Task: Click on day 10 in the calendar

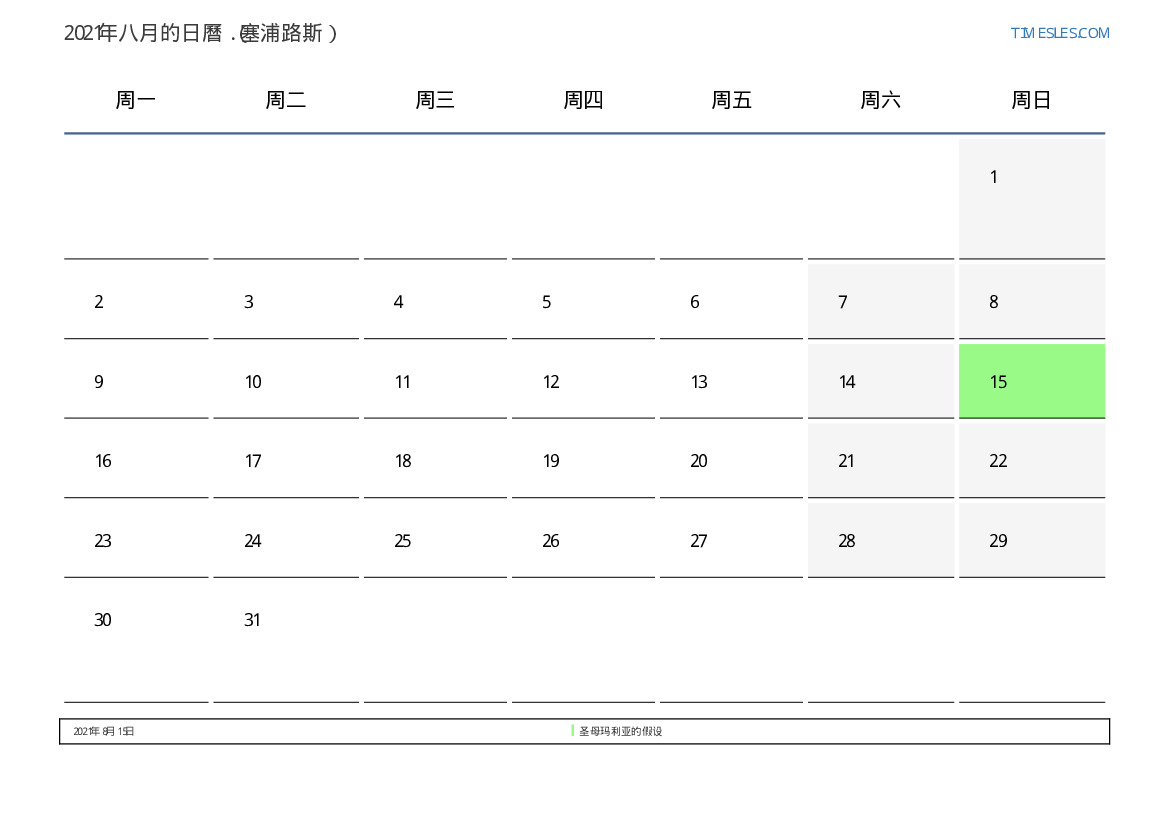Action: coord(285,381)
